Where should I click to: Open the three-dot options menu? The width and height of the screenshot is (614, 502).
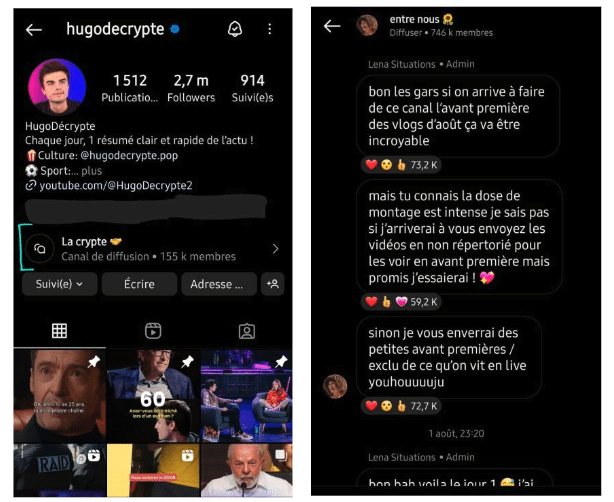tap(269, 29)
